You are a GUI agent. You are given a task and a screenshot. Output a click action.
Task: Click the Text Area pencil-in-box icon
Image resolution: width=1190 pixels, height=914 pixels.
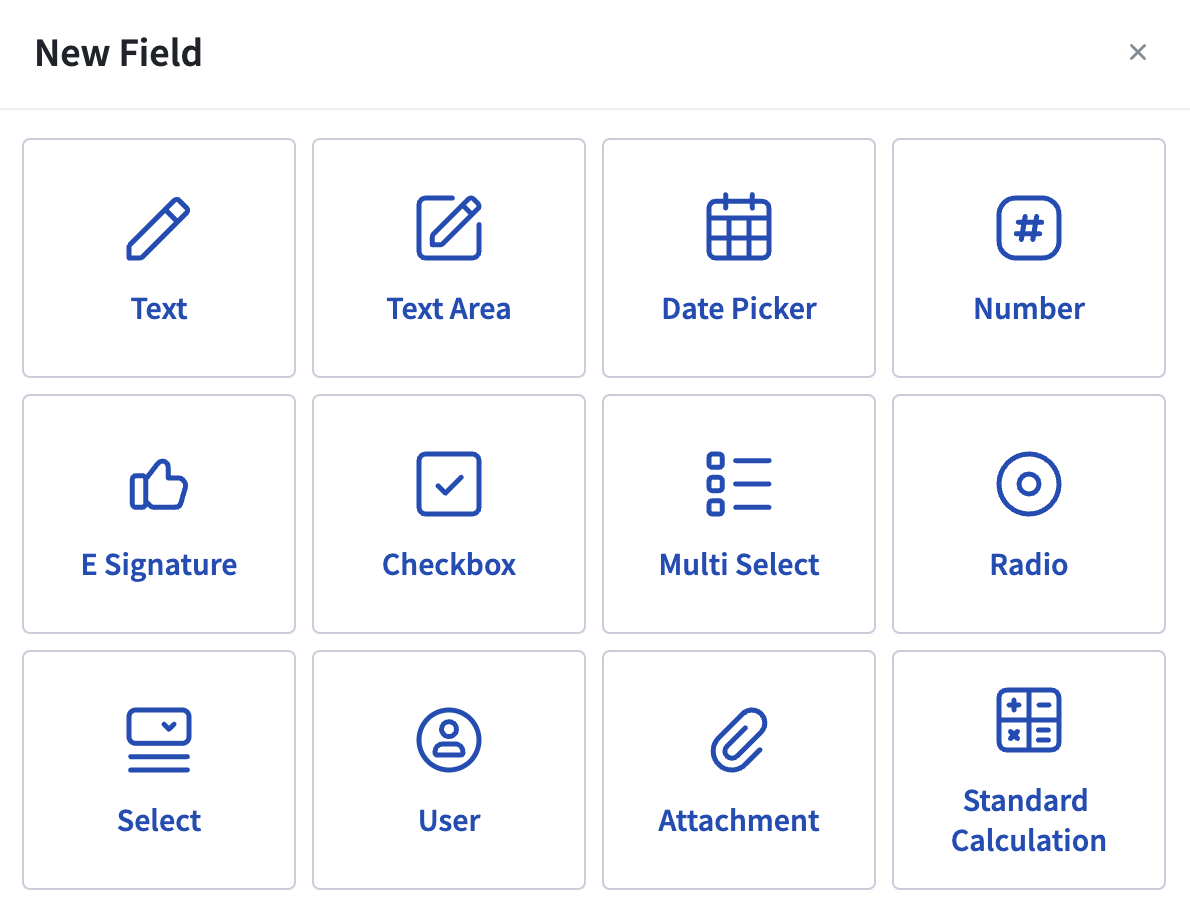point(448,228)
